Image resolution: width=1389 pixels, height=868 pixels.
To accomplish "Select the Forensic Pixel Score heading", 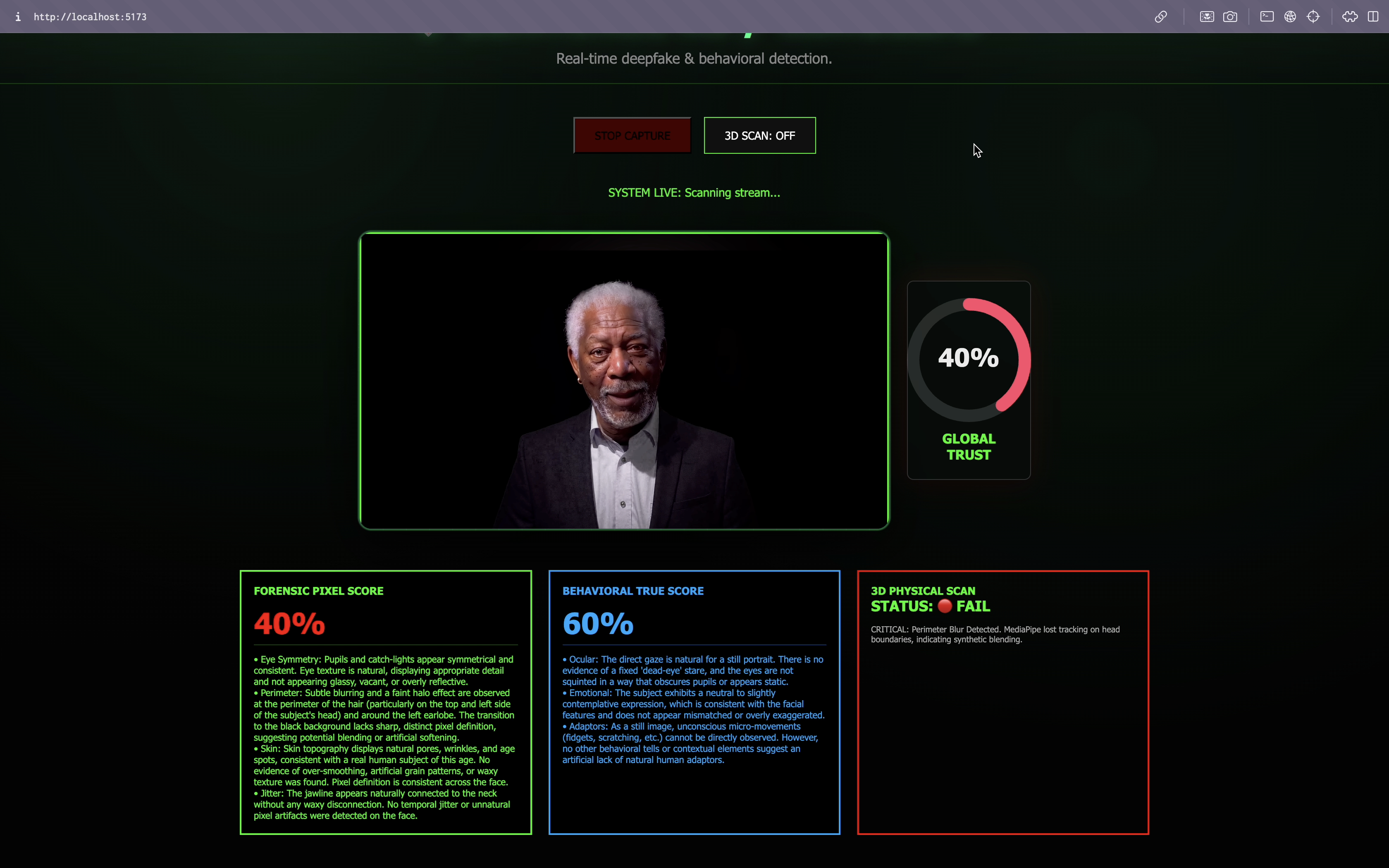I will coord(319,591).
